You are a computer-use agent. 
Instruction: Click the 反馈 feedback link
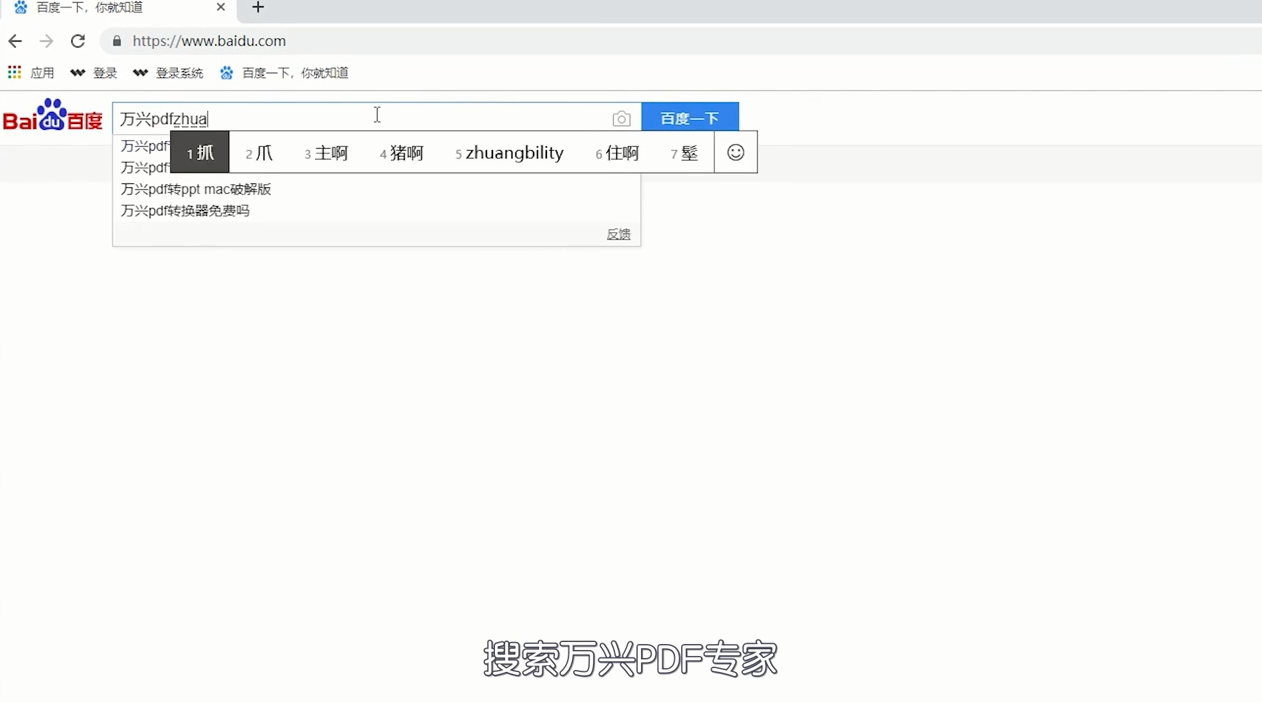point(618,233)
